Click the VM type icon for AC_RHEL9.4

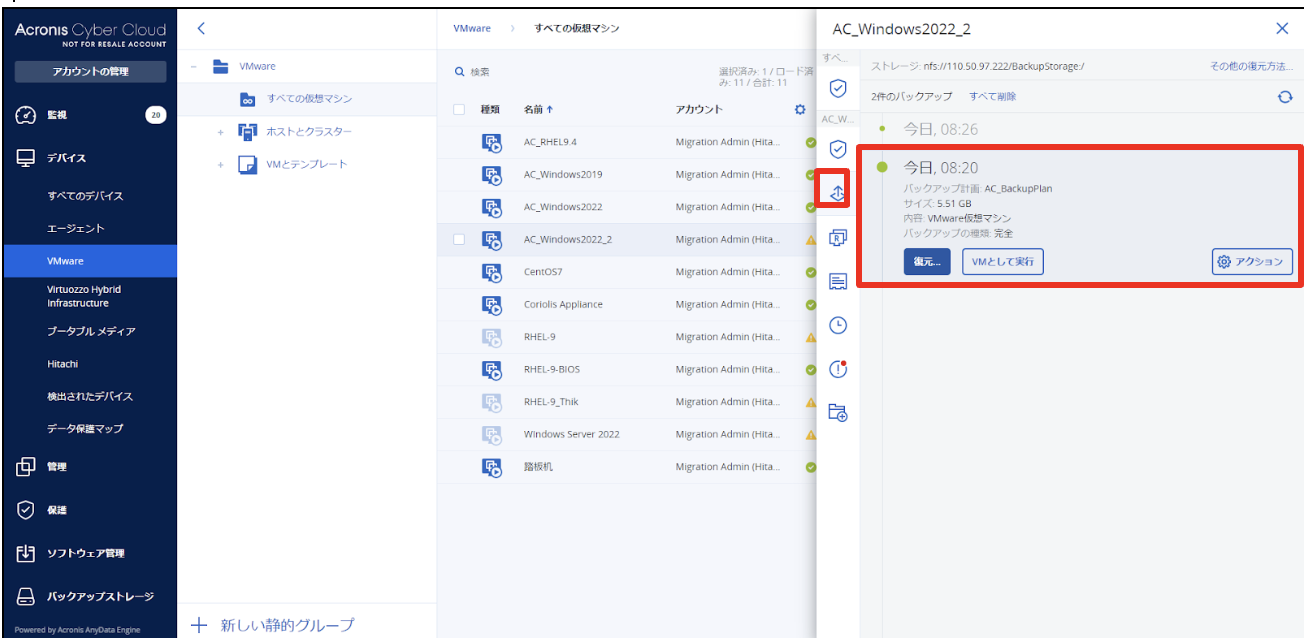(x=492, y=142)
